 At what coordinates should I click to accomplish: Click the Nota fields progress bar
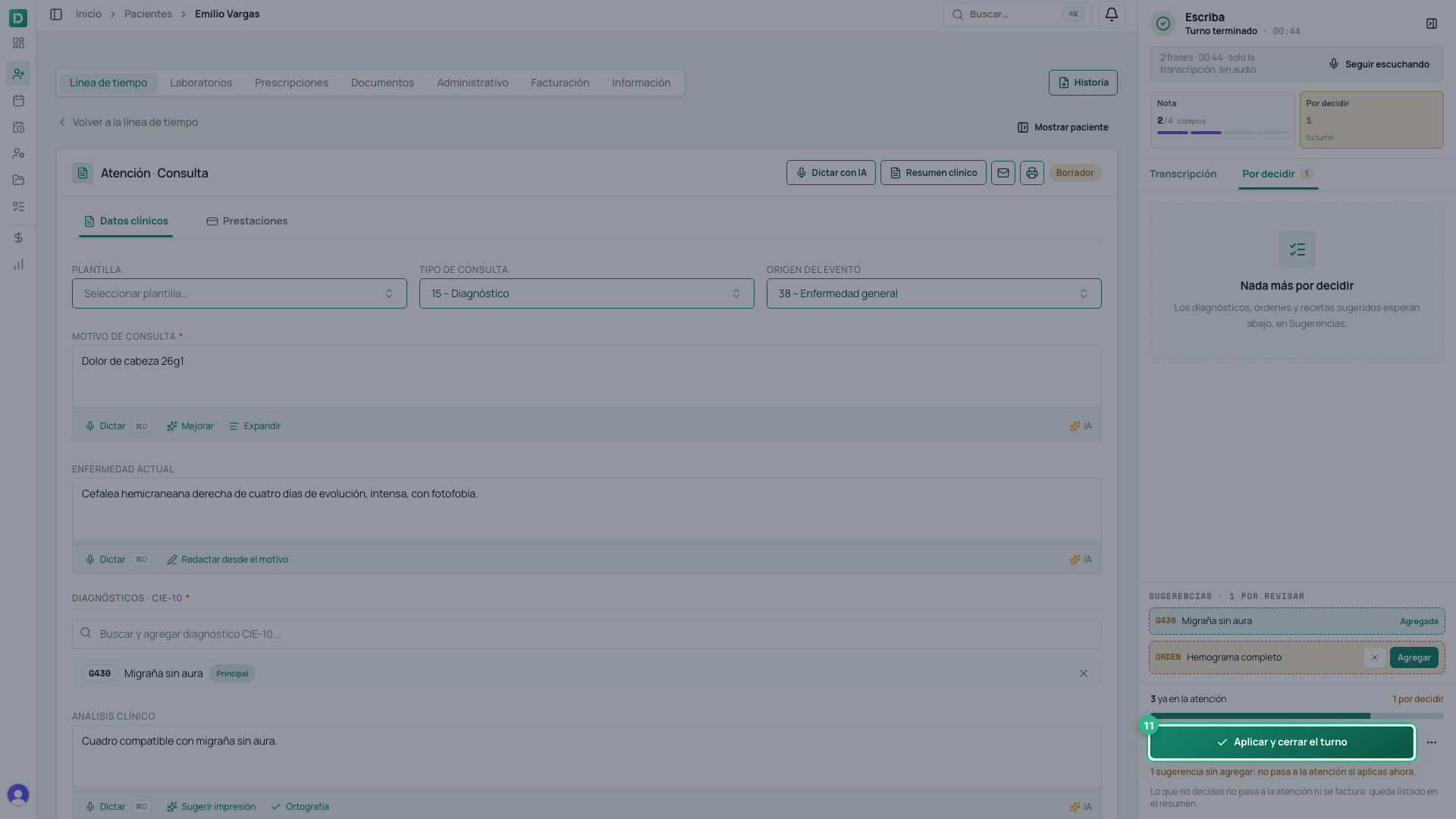click(1222, 133)
